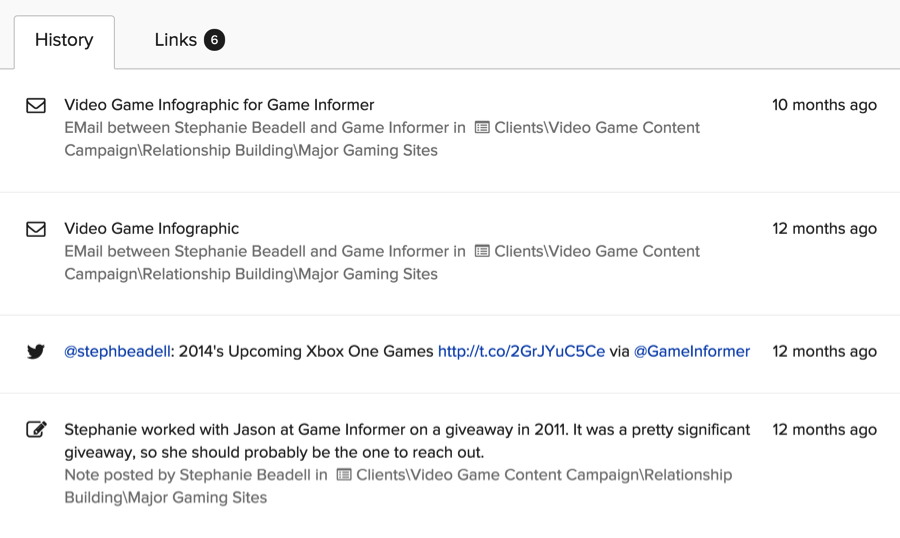Open the @GameInformer mention link
Screen dimensions: 900x538
[692, 352]
